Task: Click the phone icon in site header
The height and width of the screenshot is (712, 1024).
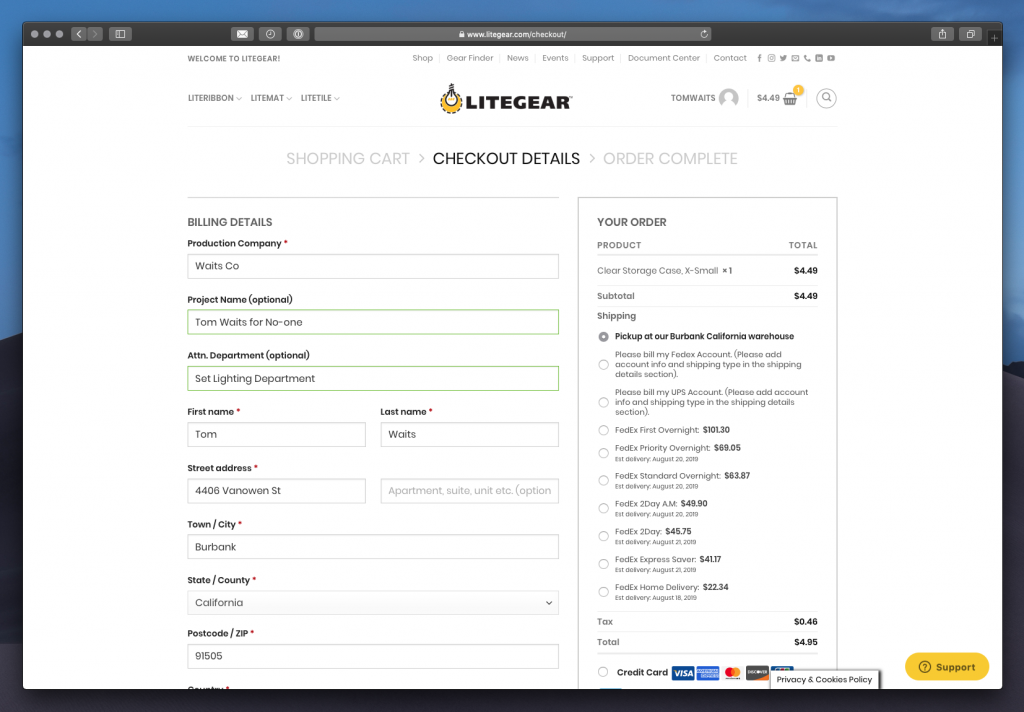Action: (807, 58)
